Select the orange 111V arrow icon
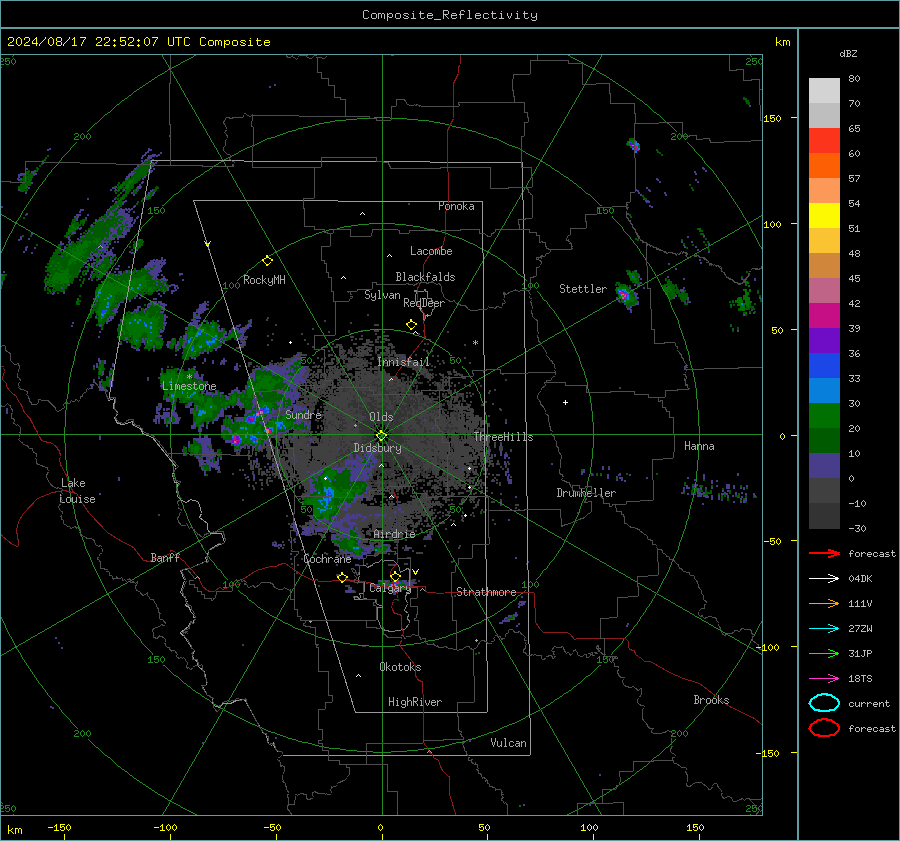900x841 pixels. 824,603
